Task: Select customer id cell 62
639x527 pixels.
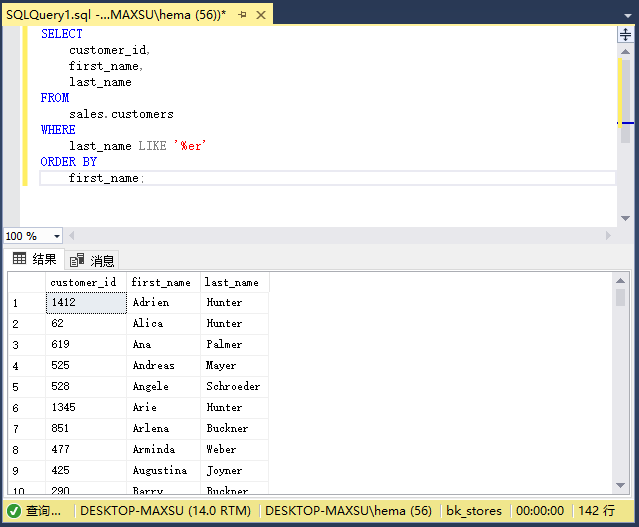Action: click(86, 324)
